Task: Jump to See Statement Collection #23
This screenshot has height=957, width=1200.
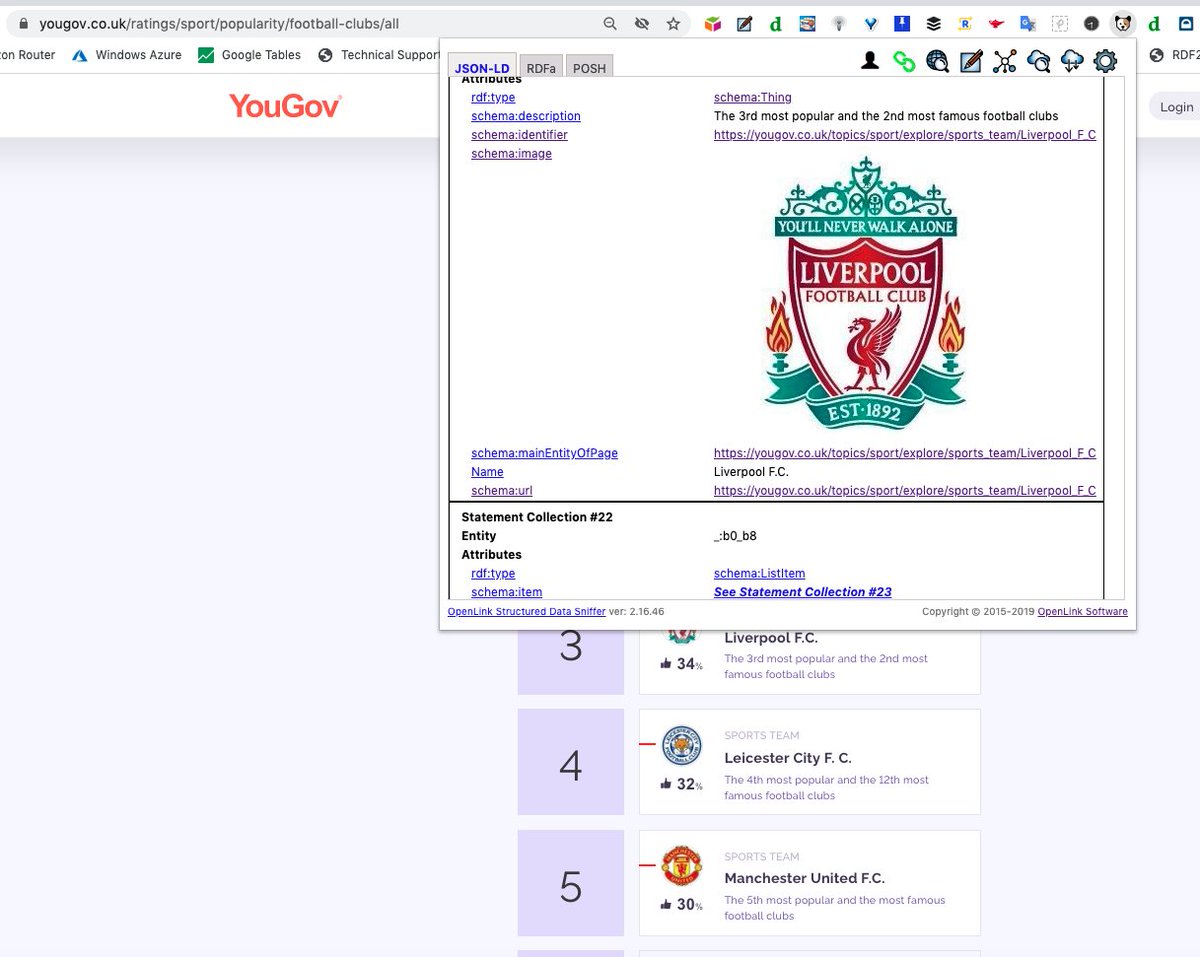Action: click(802, 592)
